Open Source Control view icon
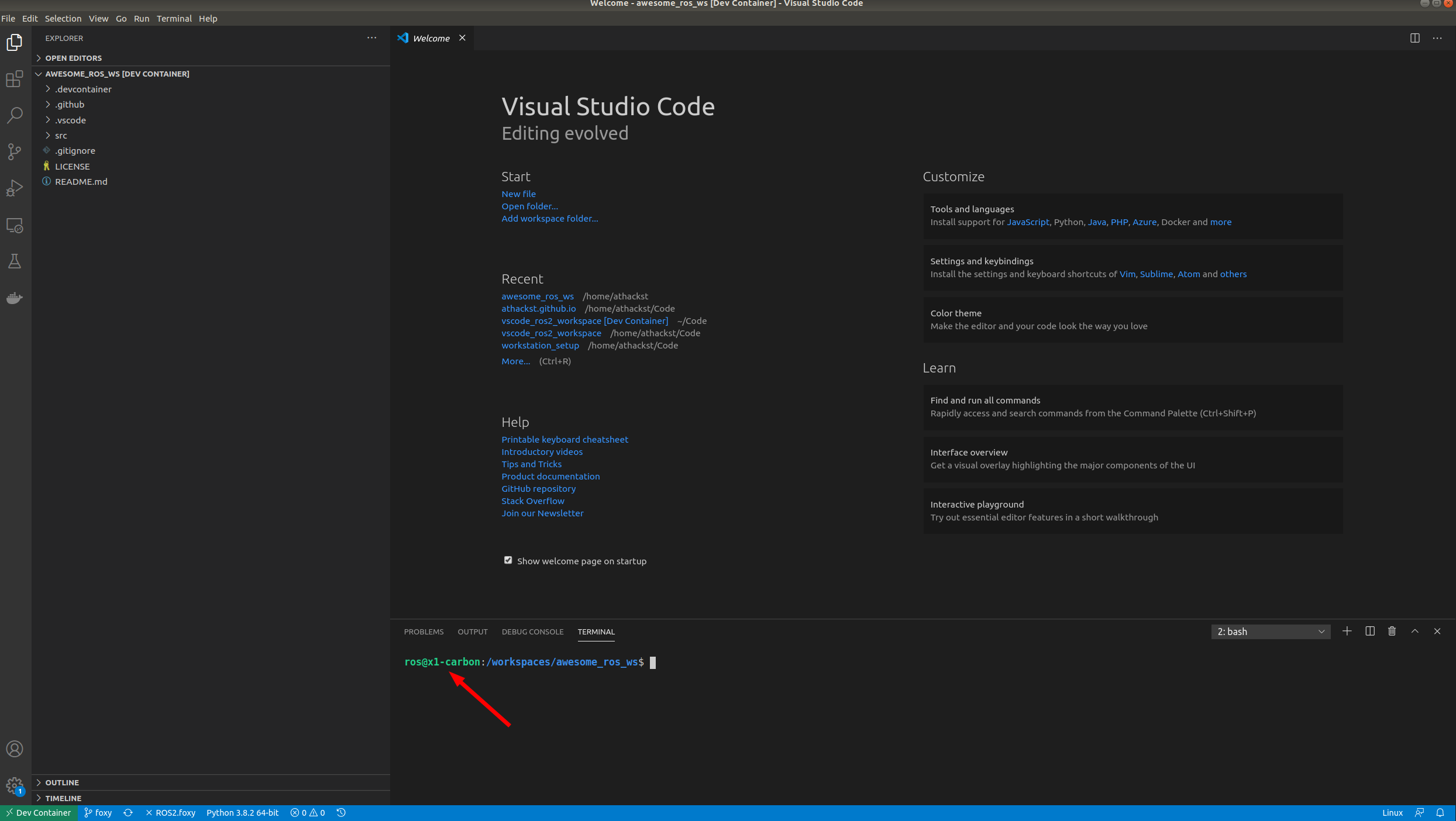Screen dimensions: 1456x821 coord(15,151)
